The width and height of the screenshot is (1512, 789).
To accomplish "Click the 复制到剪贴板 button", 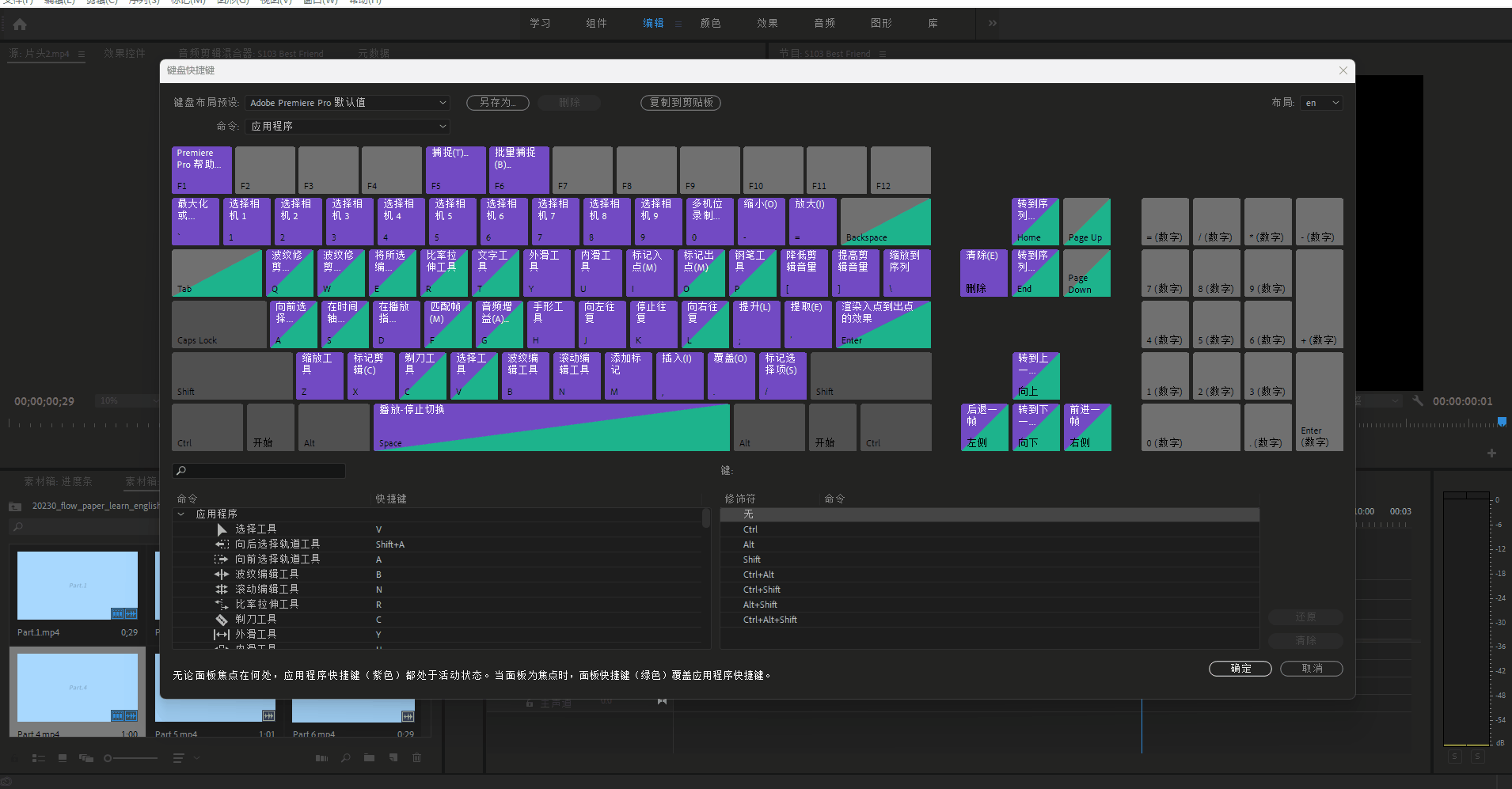I will 681,103.
